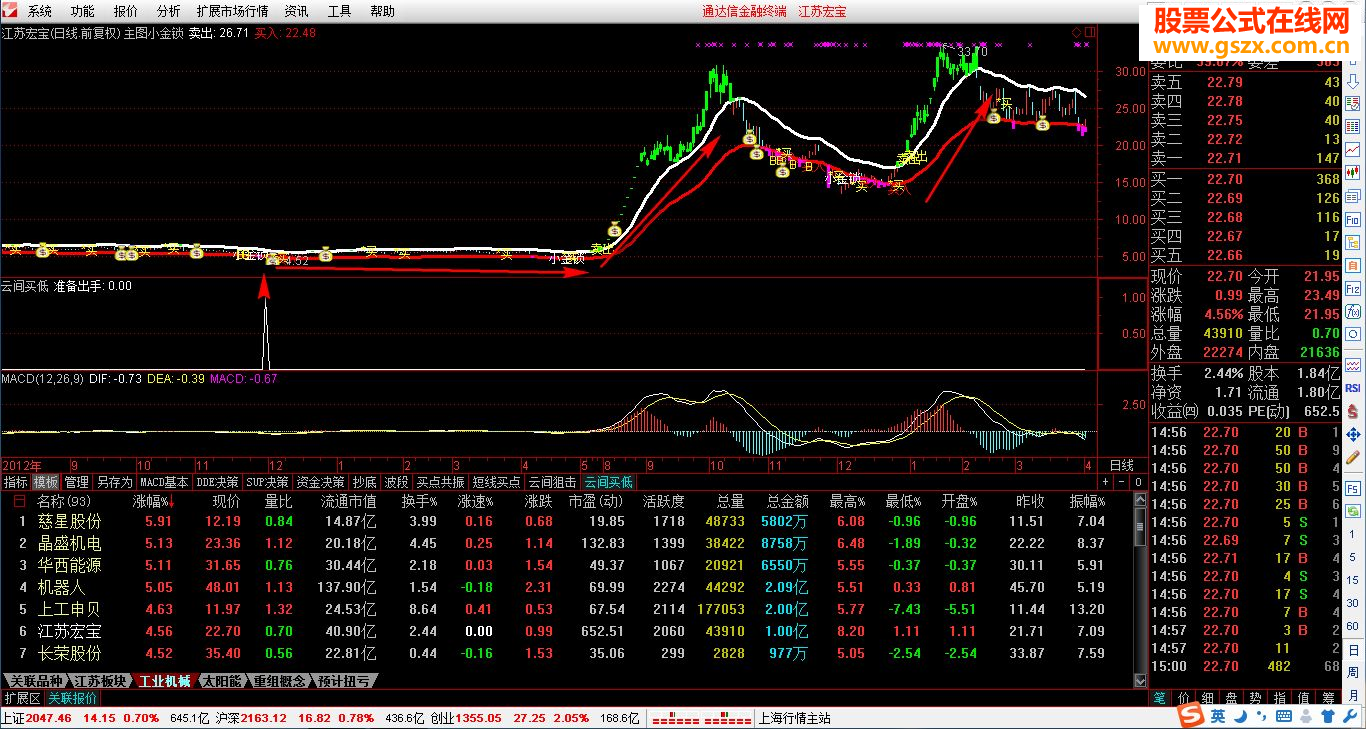Click the blue four-arrow move icon
The height and width of the screenshot is (729, 1366).
(x=1353, y=435)
